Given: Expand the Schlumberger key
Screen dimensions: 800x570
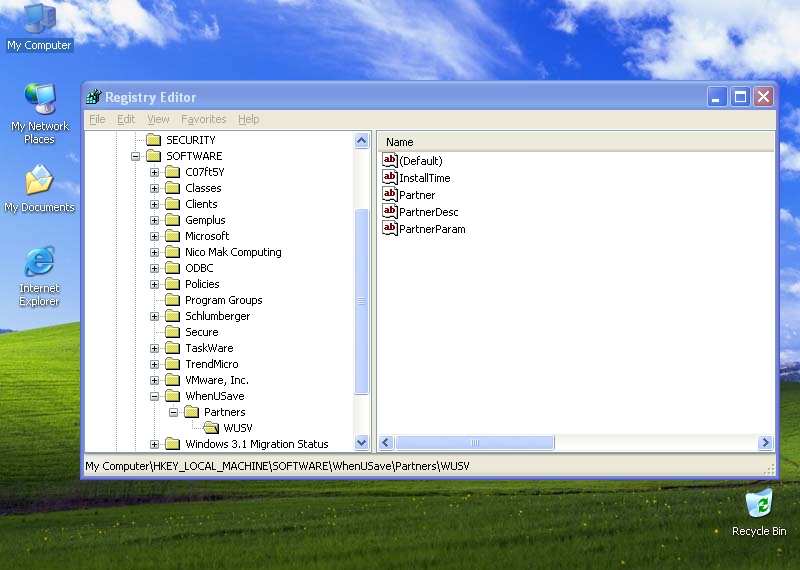Looking at the screenshot, I should pyautogui.click(x=154, y=316).
